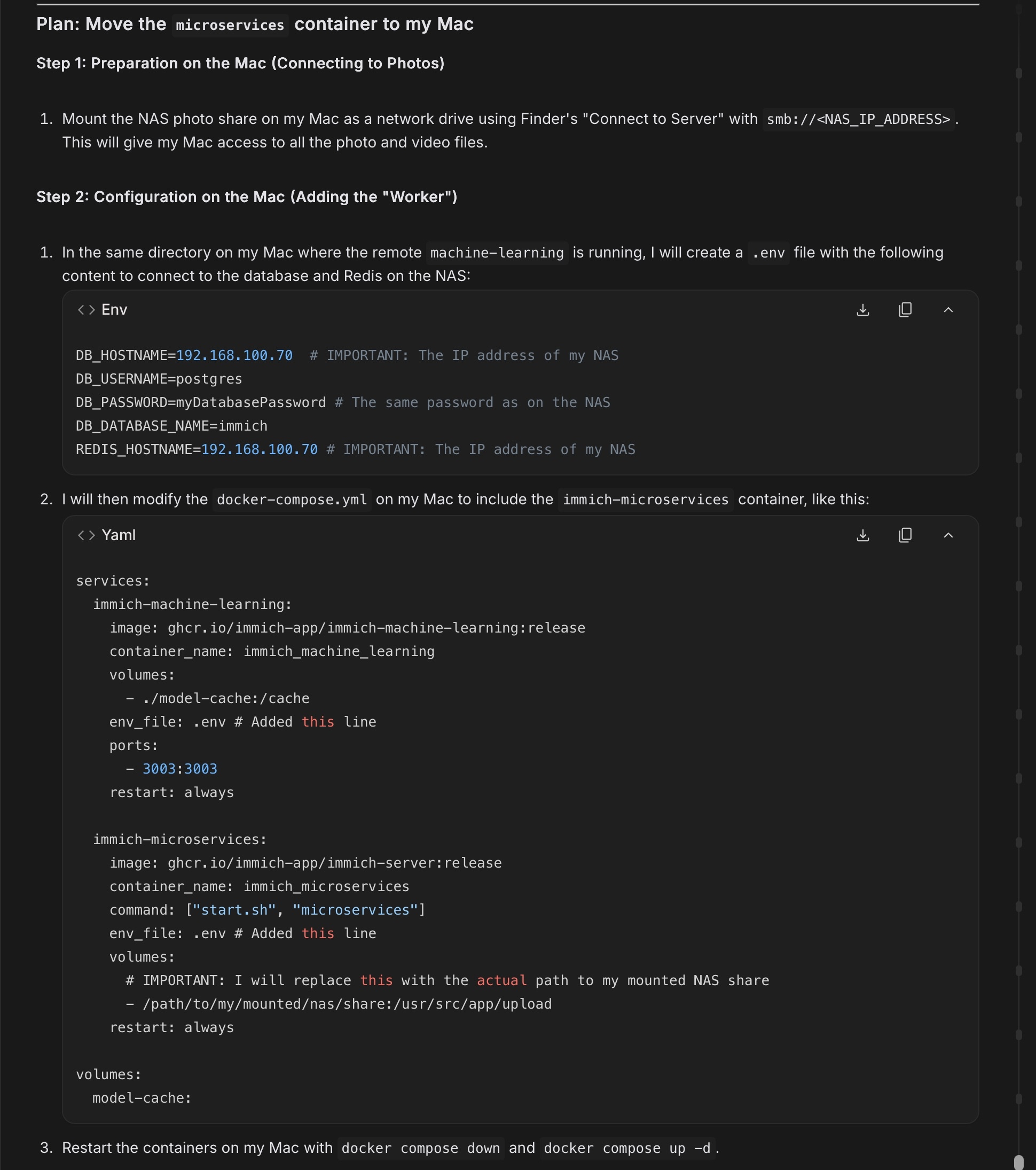Image resolution: width=1036 pixels, height=1170 pixels.
Task: Click the "Env" language label
Action: pyautogui.click(x=114, y=310)
